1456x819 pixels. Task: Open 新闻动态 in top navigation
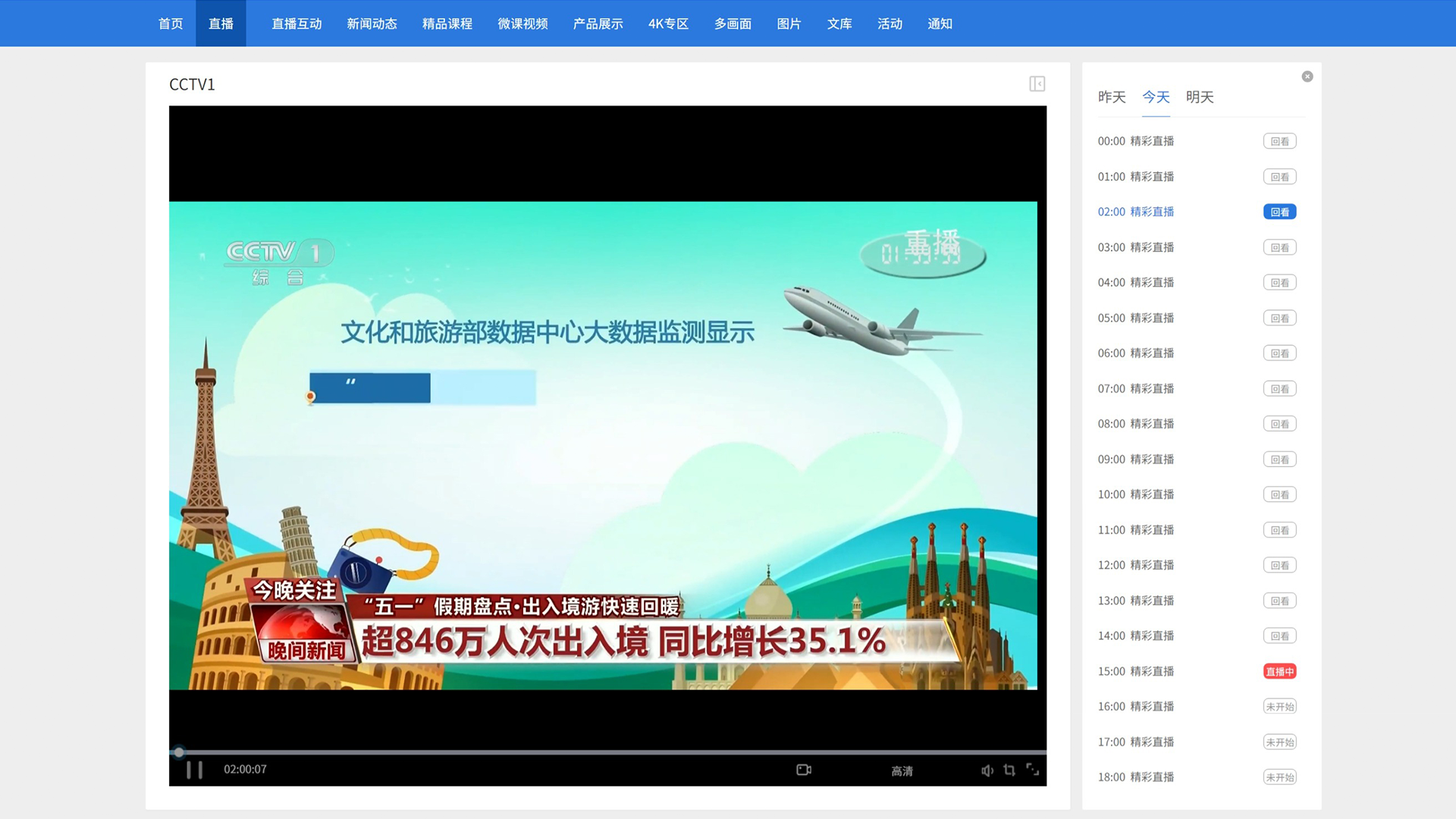tap(372, 24)
